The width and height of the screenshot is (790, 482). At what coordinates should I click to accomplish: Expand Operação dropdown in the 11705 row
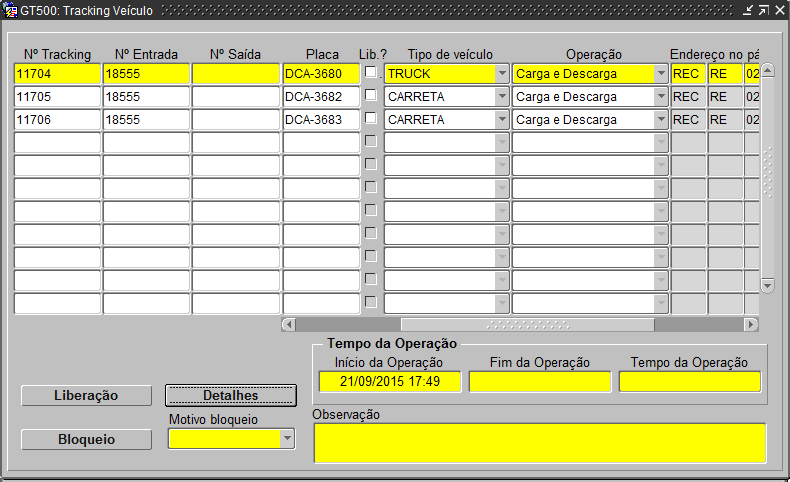(x=661, y=97)
